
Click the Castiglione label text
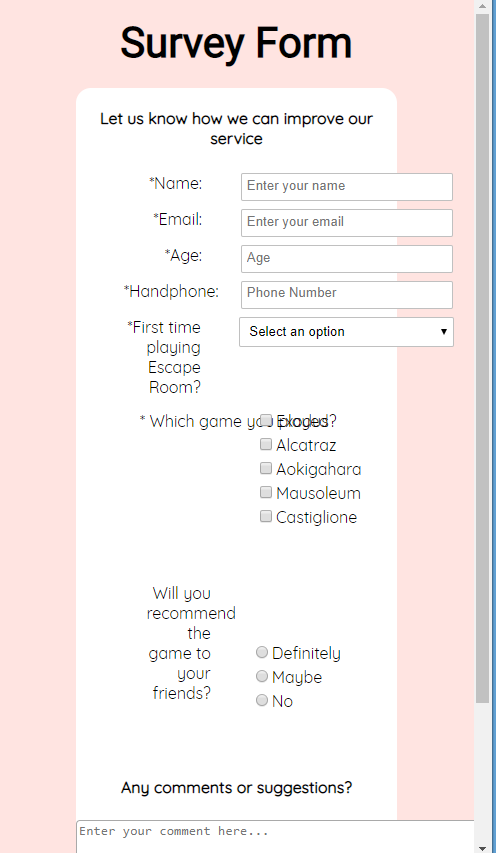(x=317, y=517)
